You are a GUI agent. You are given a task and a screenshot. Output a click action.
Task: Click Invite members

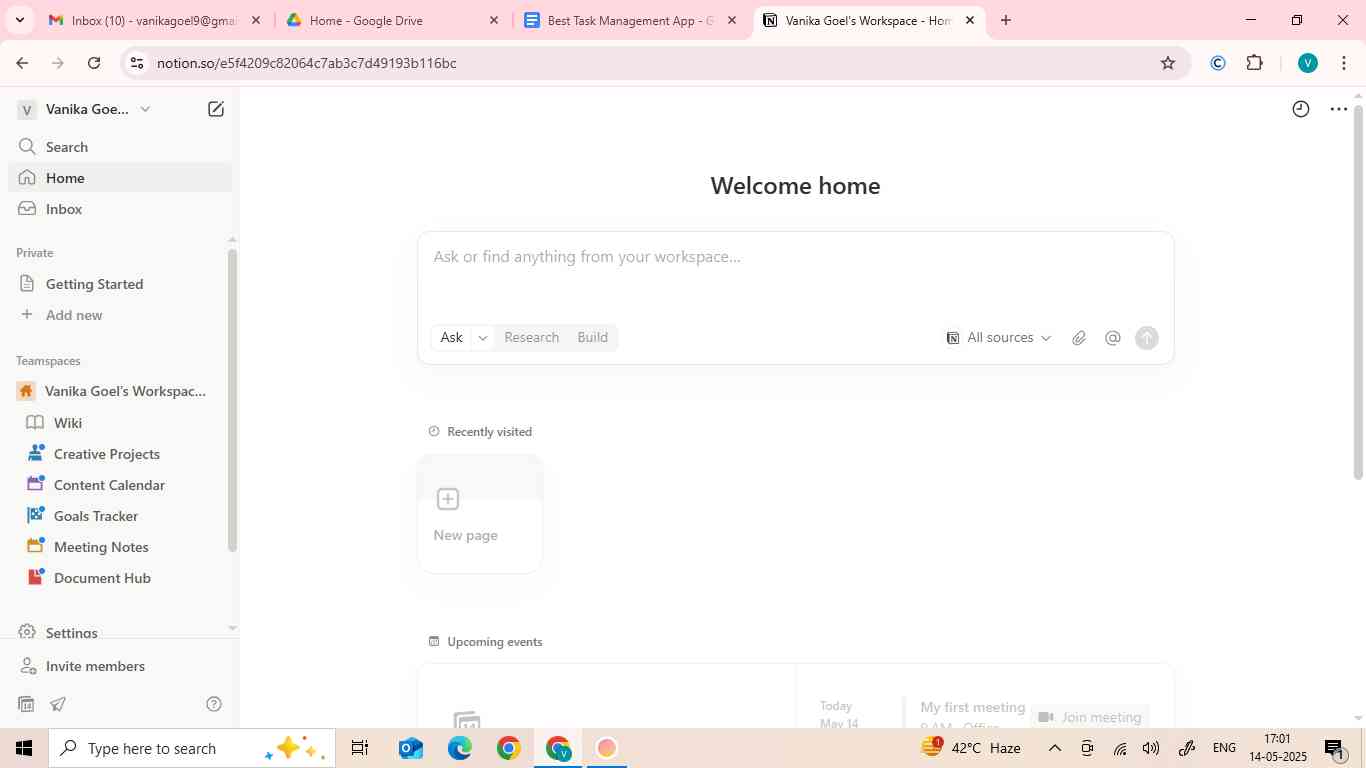pyautogui.click(x=95, y=666)
